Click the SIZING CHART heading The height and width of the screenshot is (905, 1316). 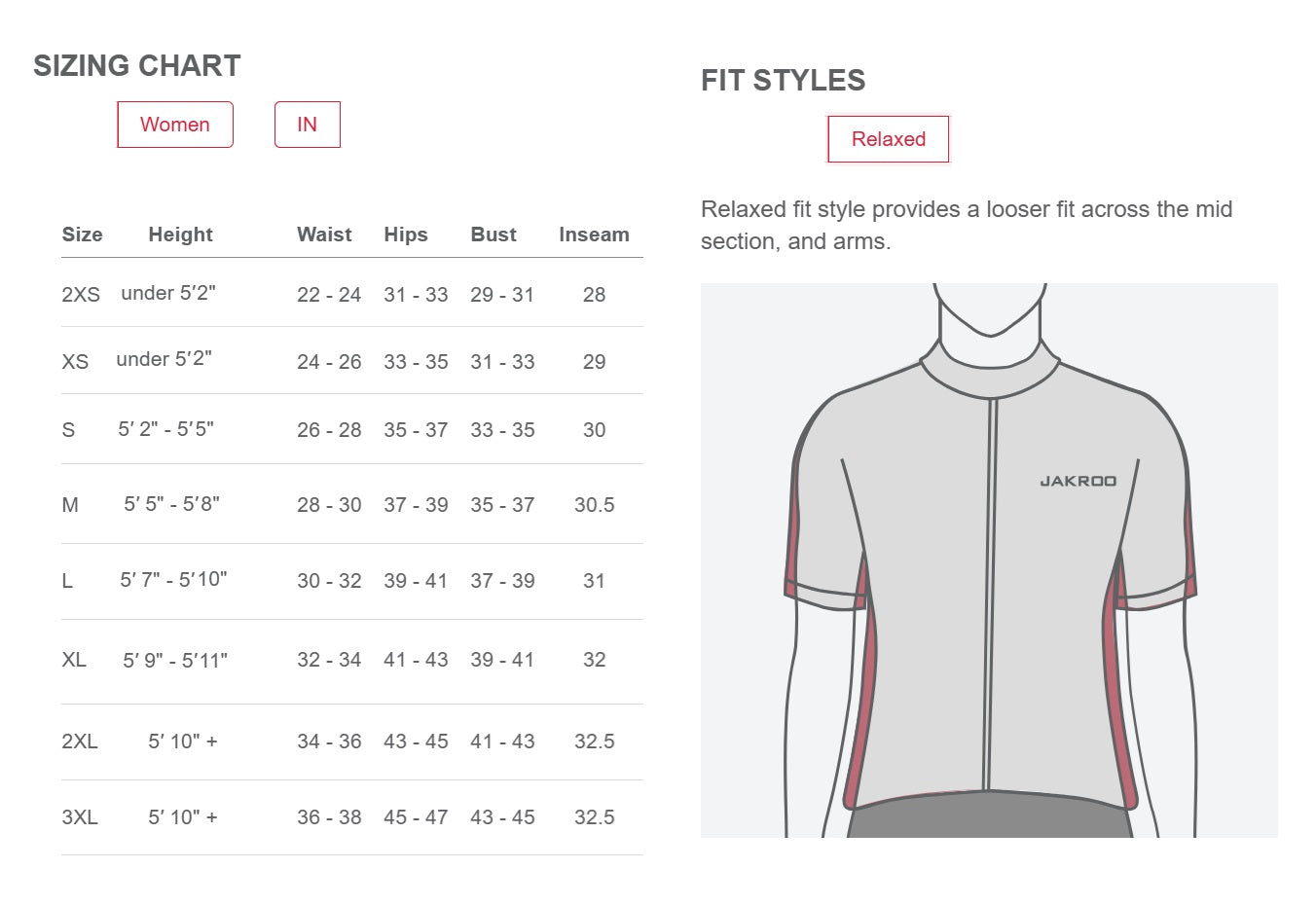(137, 66)
